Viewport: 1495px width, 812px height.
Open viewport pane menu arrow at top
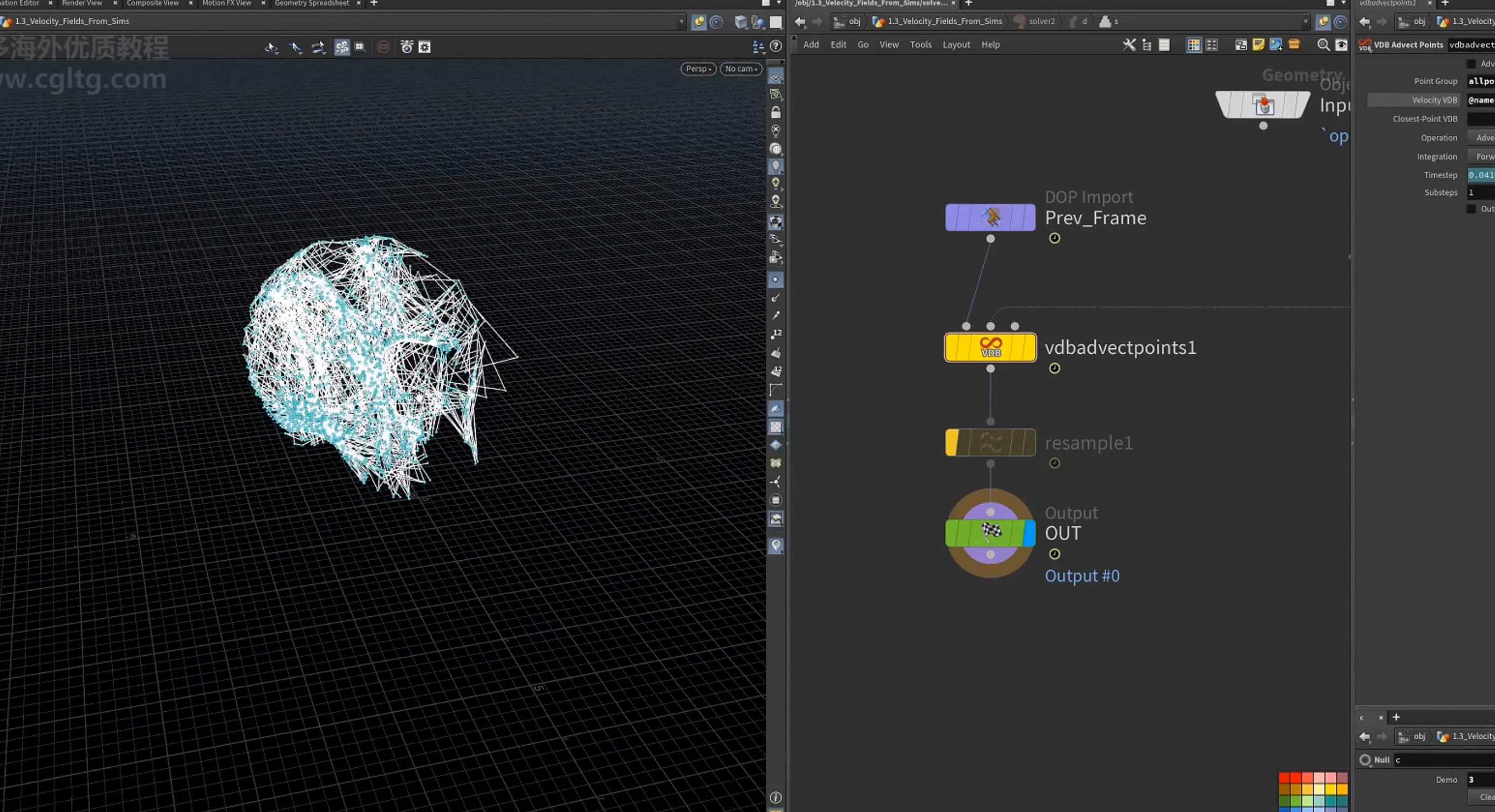(779, 3)
